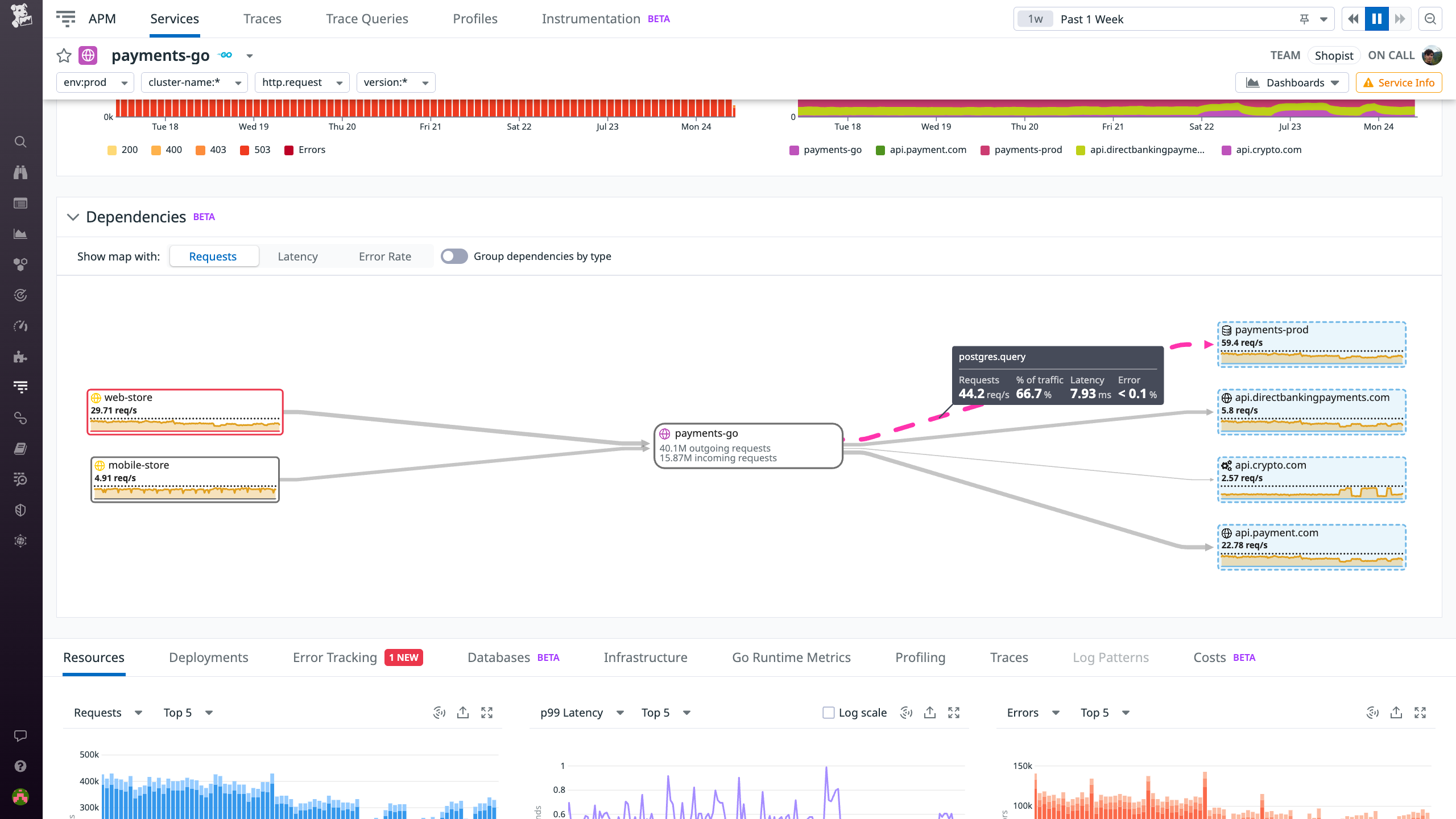Screen dimensions: 1456x819
Task: Select the payments-go node in the map
Action: click(x=747, y=445)
